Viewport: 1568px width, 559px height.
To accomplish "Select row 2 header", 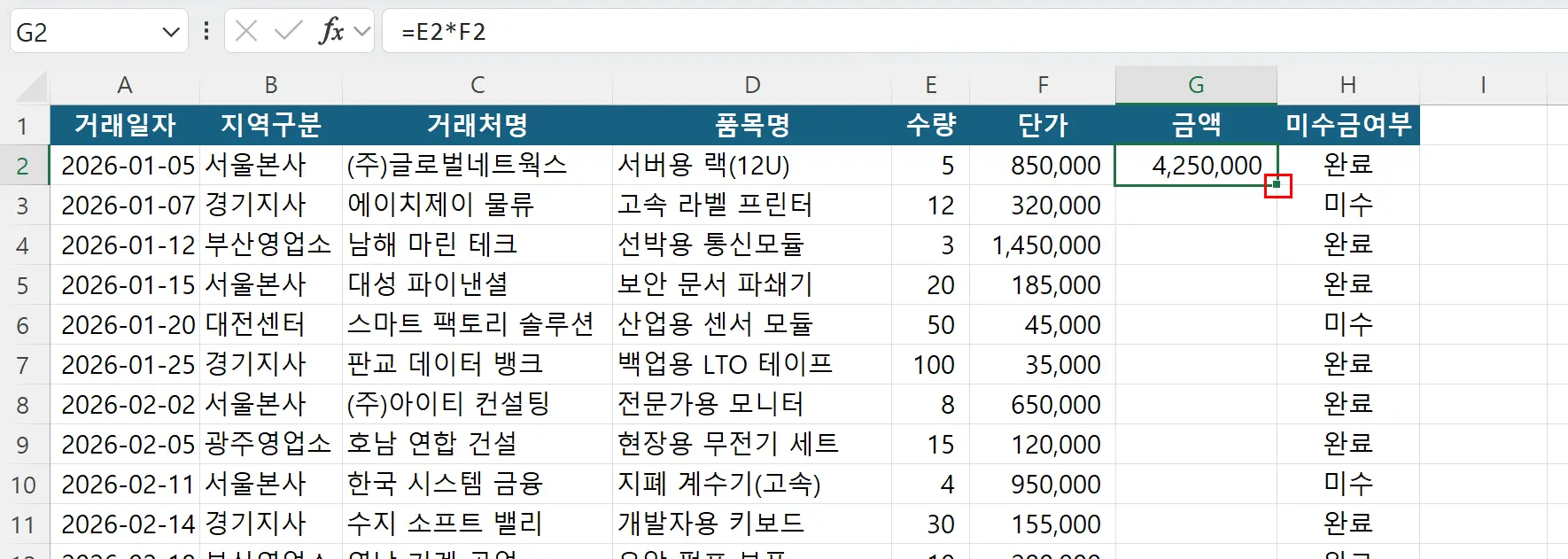I will tap(24, 166).
